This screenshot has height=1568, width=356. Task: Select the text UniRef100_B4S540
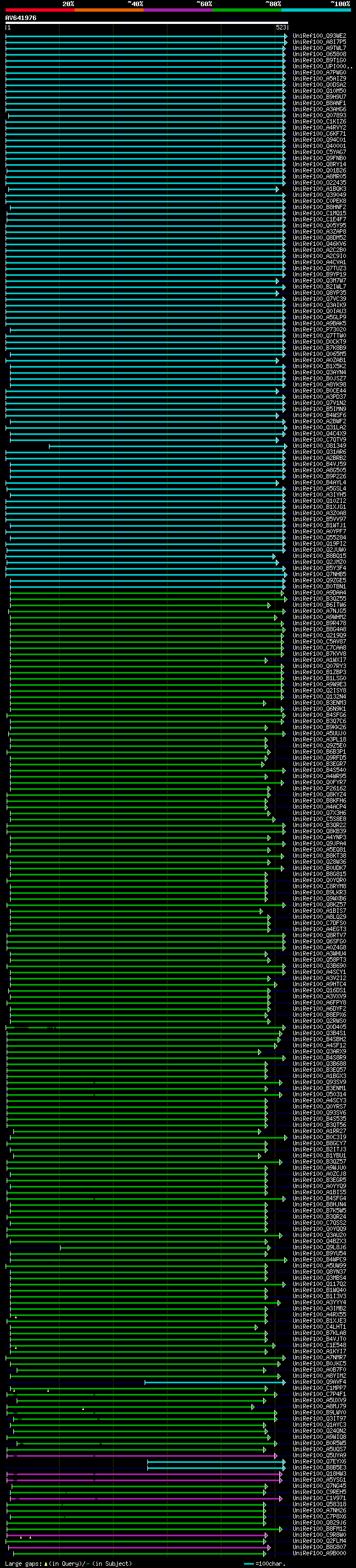(x=319, y=770)
